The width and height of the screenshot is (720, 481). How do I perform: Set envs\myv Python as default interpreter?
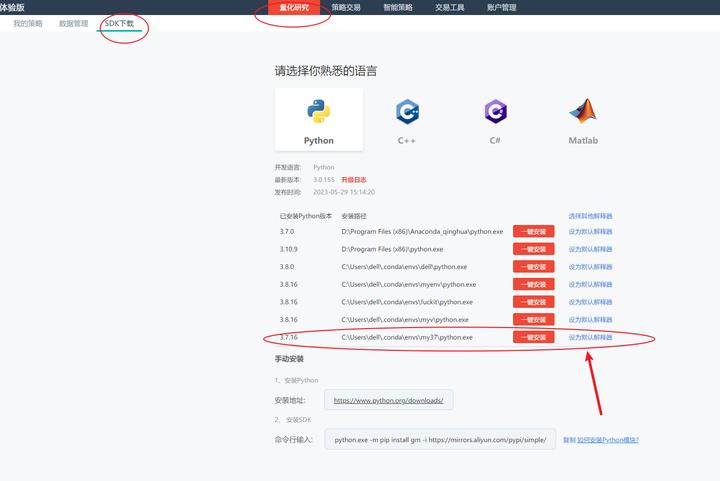pos(591,319)
